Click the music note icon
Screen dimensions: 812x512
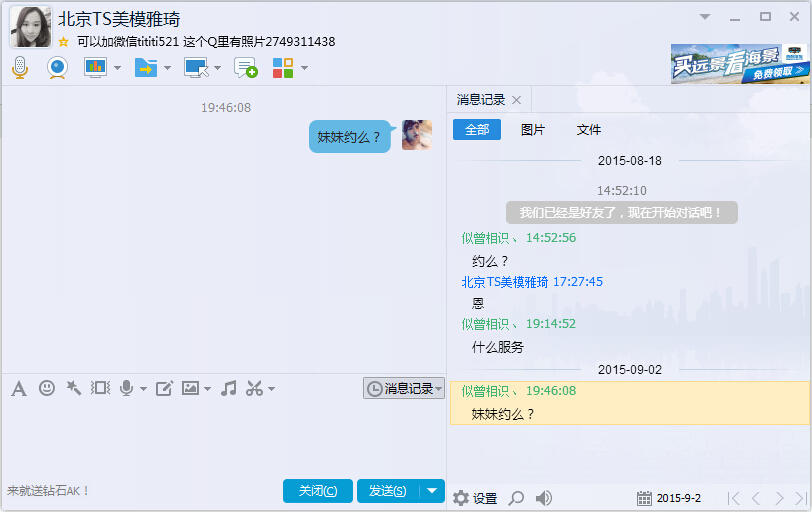tap(228, 388)
